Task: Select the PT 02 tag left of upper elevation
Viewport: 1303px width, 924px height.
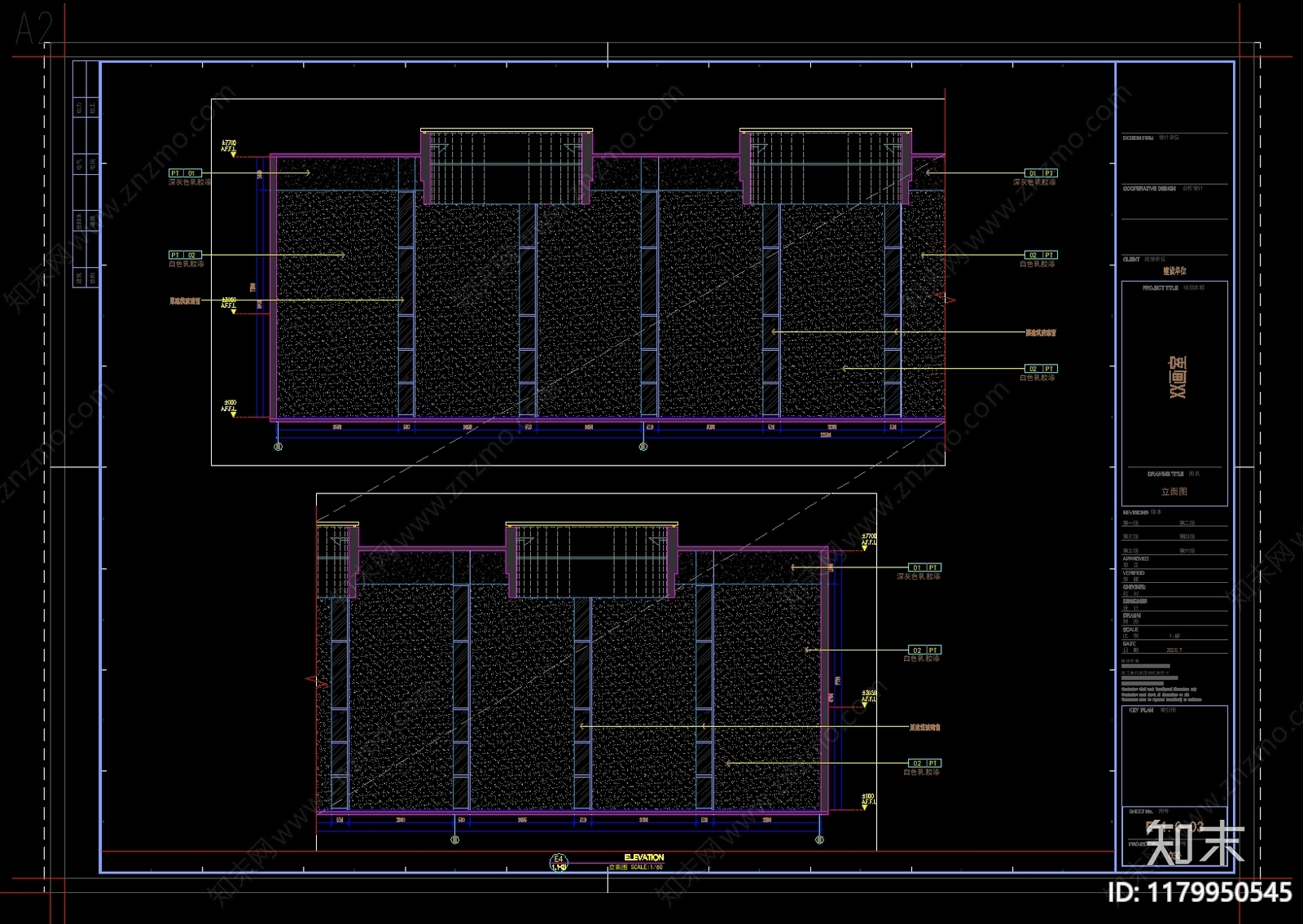Action: tap(185, 255)
